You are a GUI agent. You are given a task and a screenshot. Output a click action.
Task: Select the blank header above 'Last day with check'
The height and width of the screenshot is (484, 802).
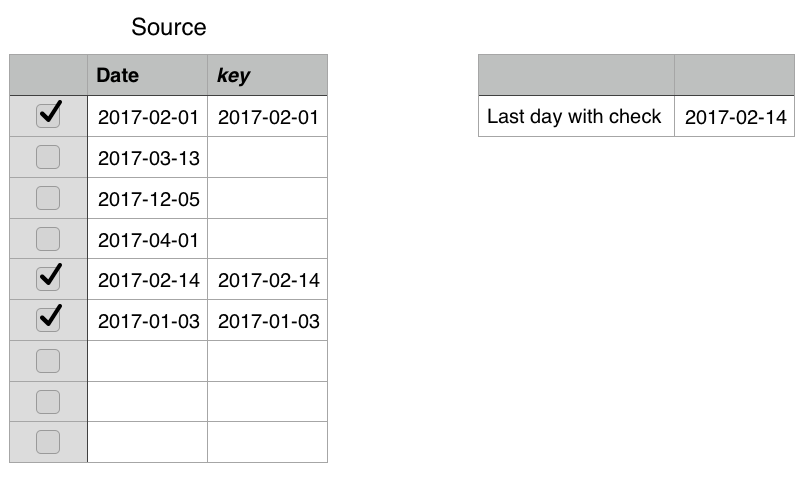tap(575, 75)
